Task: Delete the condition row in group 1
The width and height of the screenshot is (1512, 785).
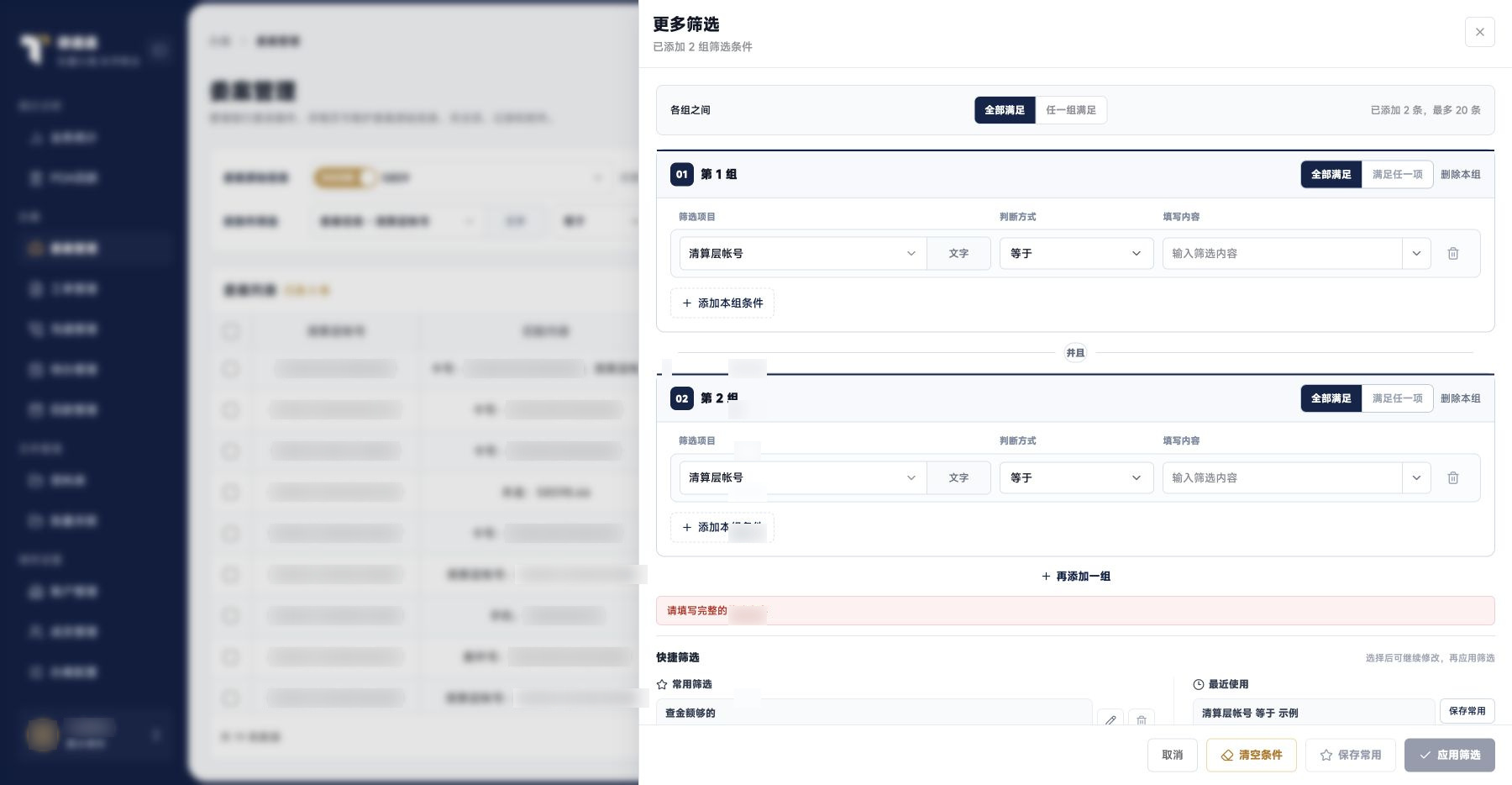Action: pyautogui.click(x=1452, y=253)
